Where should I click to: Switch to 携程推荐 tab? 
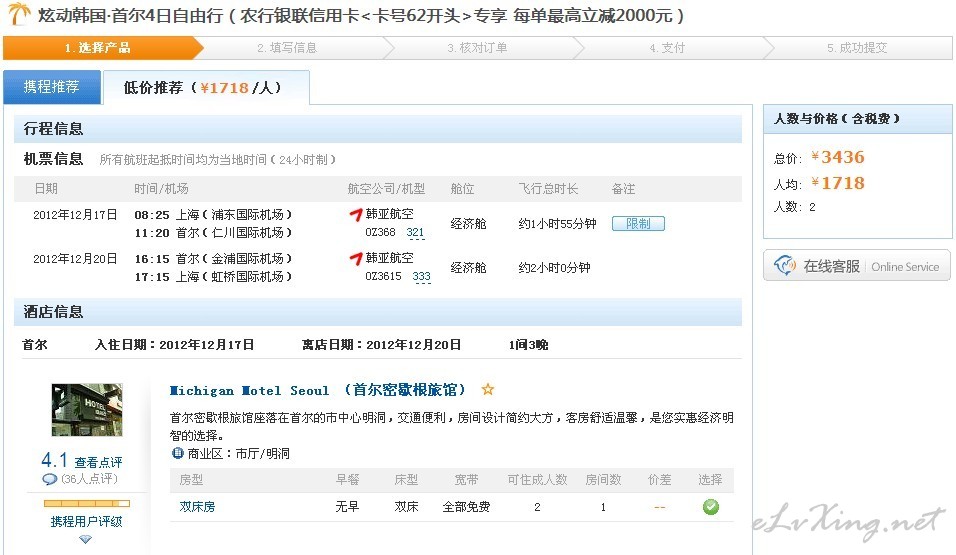tap(52, 87)
